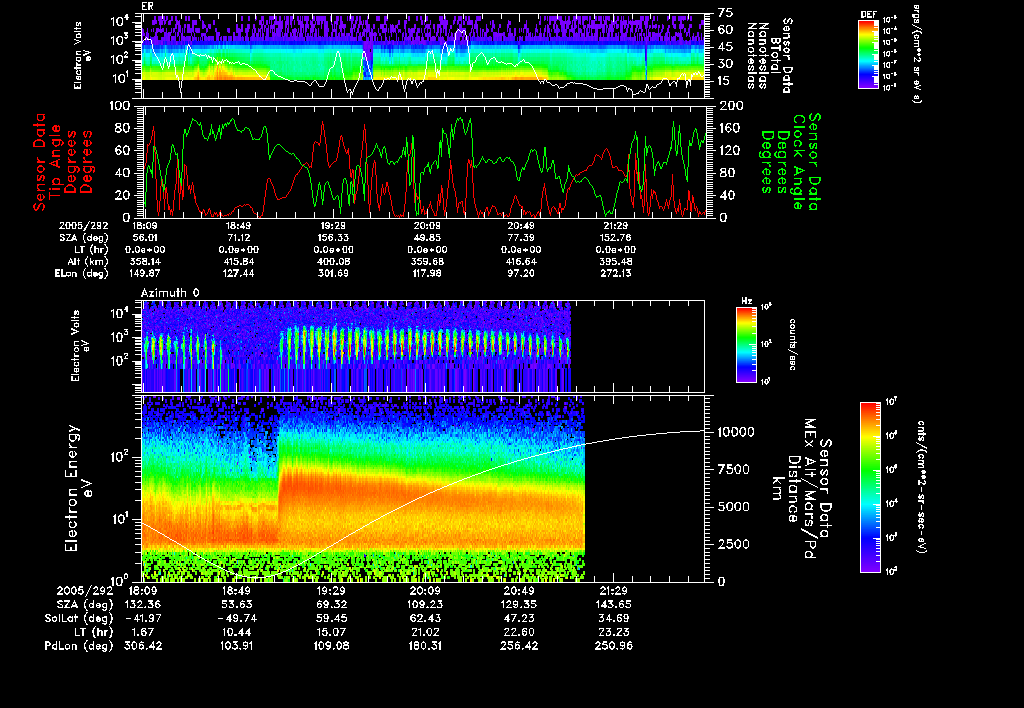This screenshot has height=708, width=1024.
Task: Select SolLat value -49.74
Action: 237,619
